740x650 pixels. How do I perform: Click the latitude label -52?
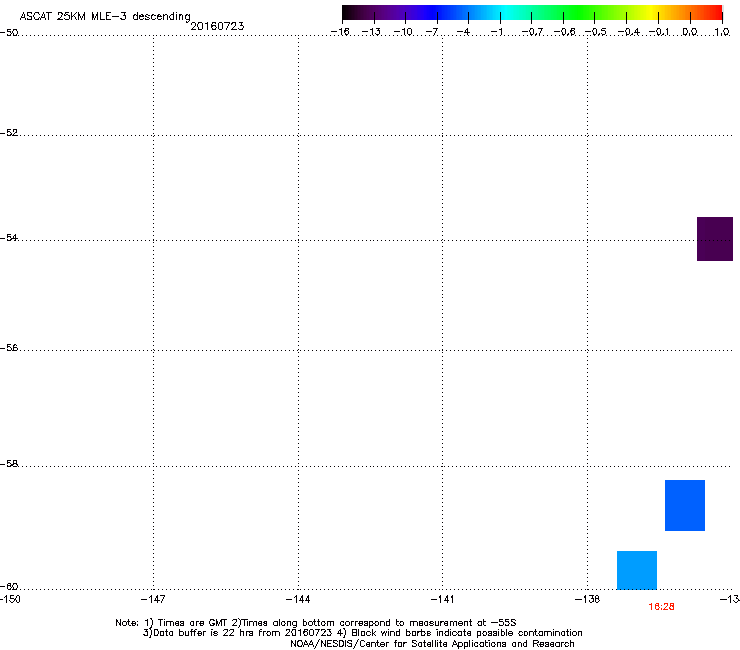coord(9,133)
